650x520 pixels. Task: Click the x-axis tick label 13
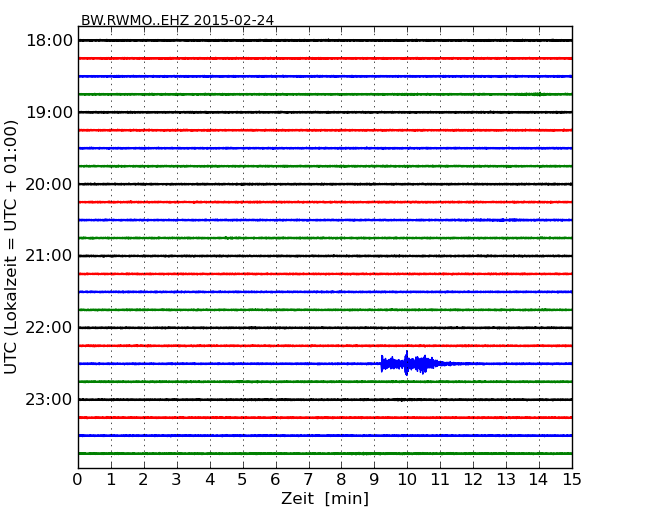(x=506, y=480)
